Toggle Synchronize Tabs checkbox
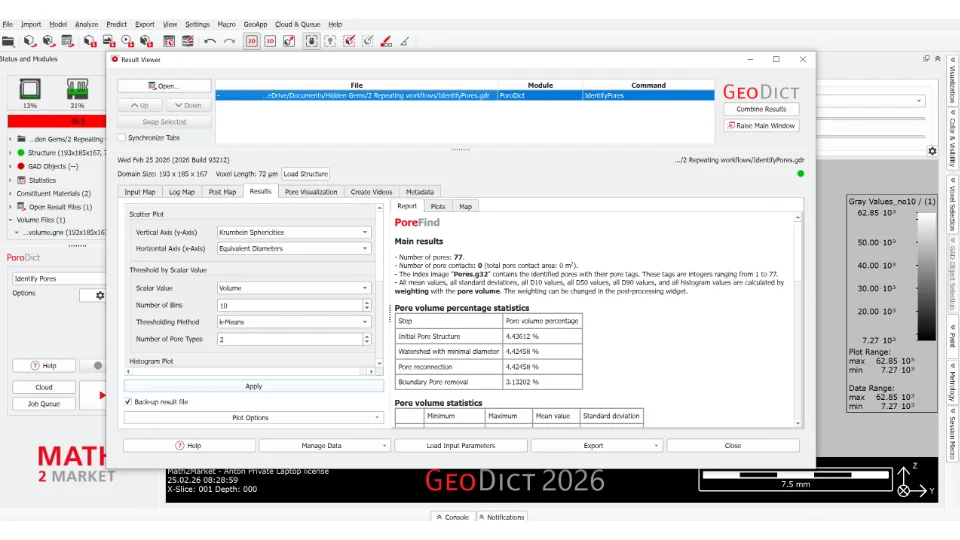 tap(122, 138)
